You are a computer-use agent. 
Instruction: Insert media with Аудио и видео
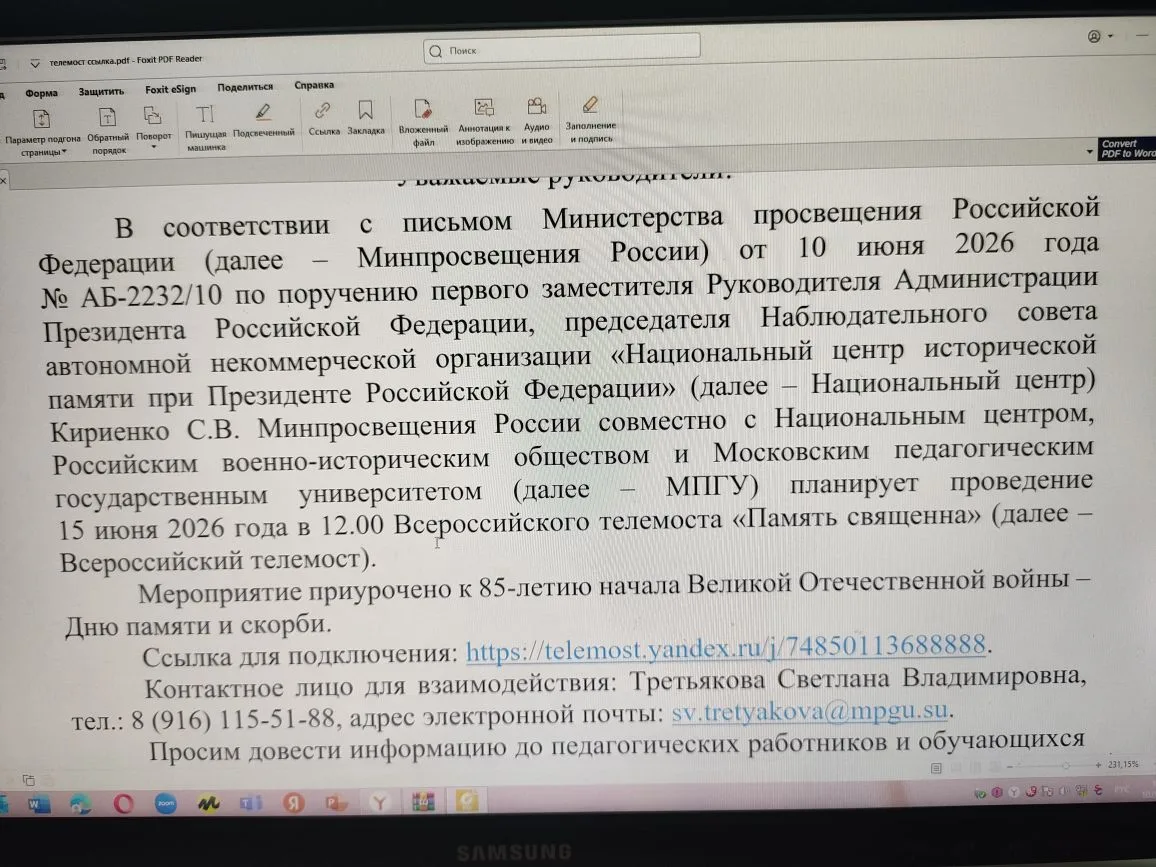pos(537,120)
